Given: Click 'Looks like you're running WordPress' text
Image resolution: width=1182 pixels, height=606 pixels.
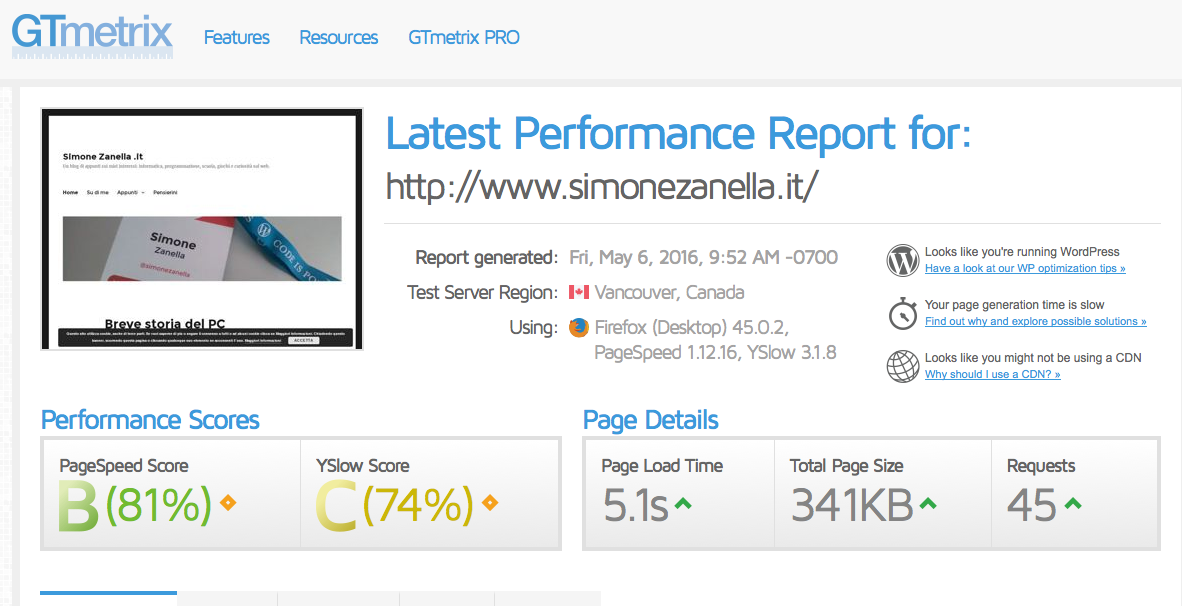Looking at the screenshot, I should click(x=1022, y=252).
